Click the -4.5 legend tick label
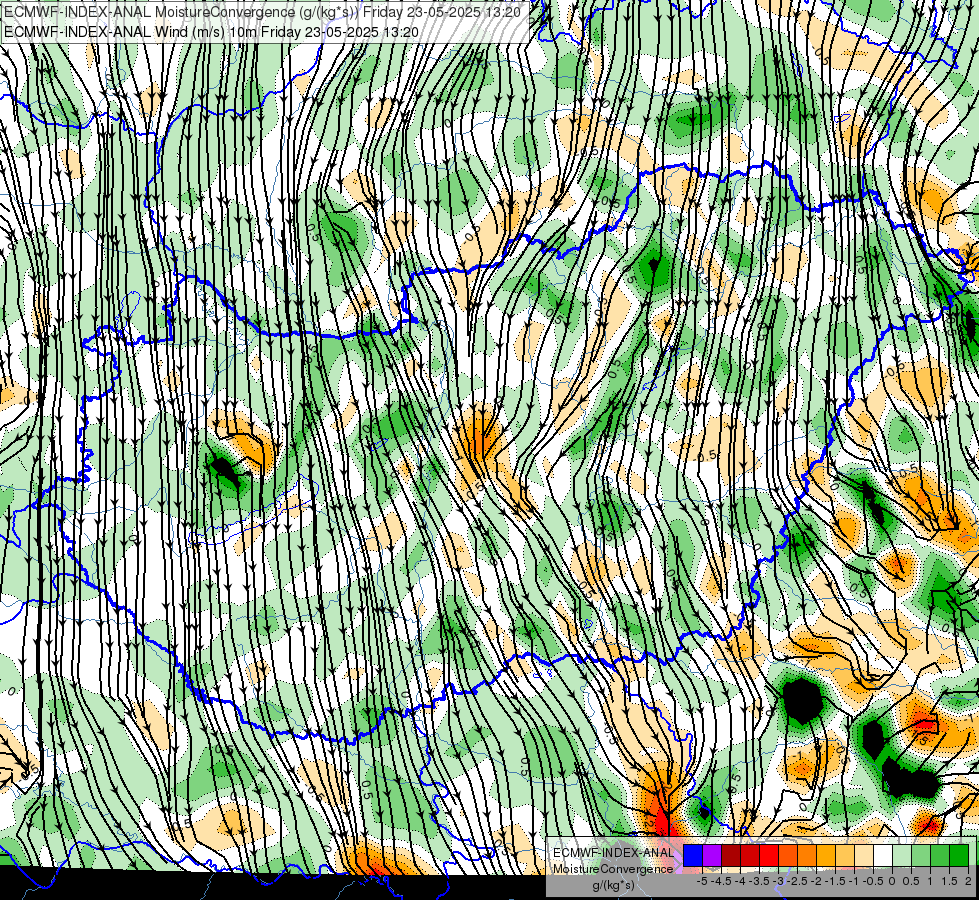Screen dimensions: 979x900 721,881
